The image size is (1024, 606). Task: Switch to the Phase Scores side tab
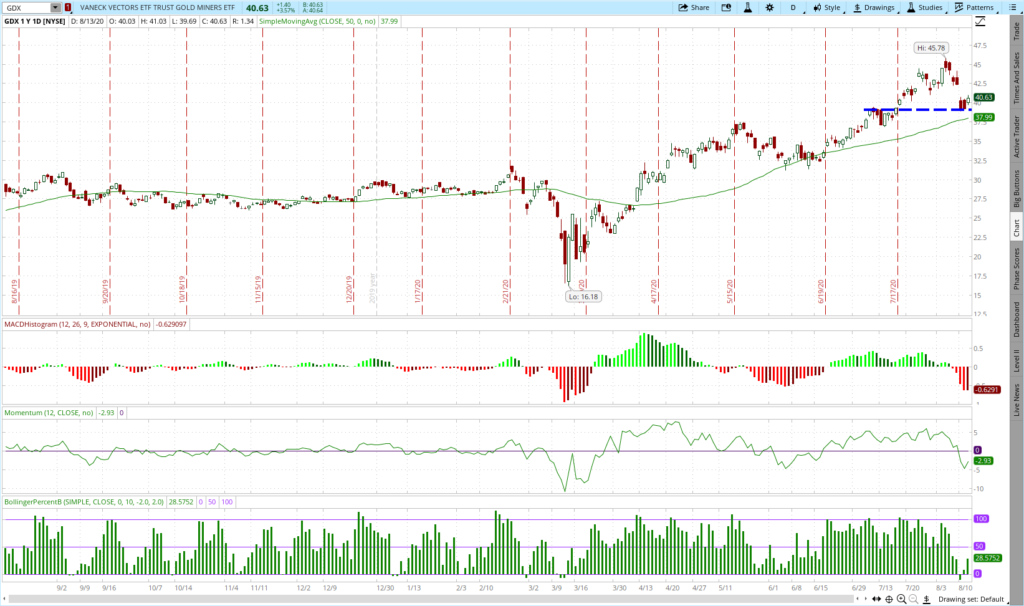tap(1016, 268)
